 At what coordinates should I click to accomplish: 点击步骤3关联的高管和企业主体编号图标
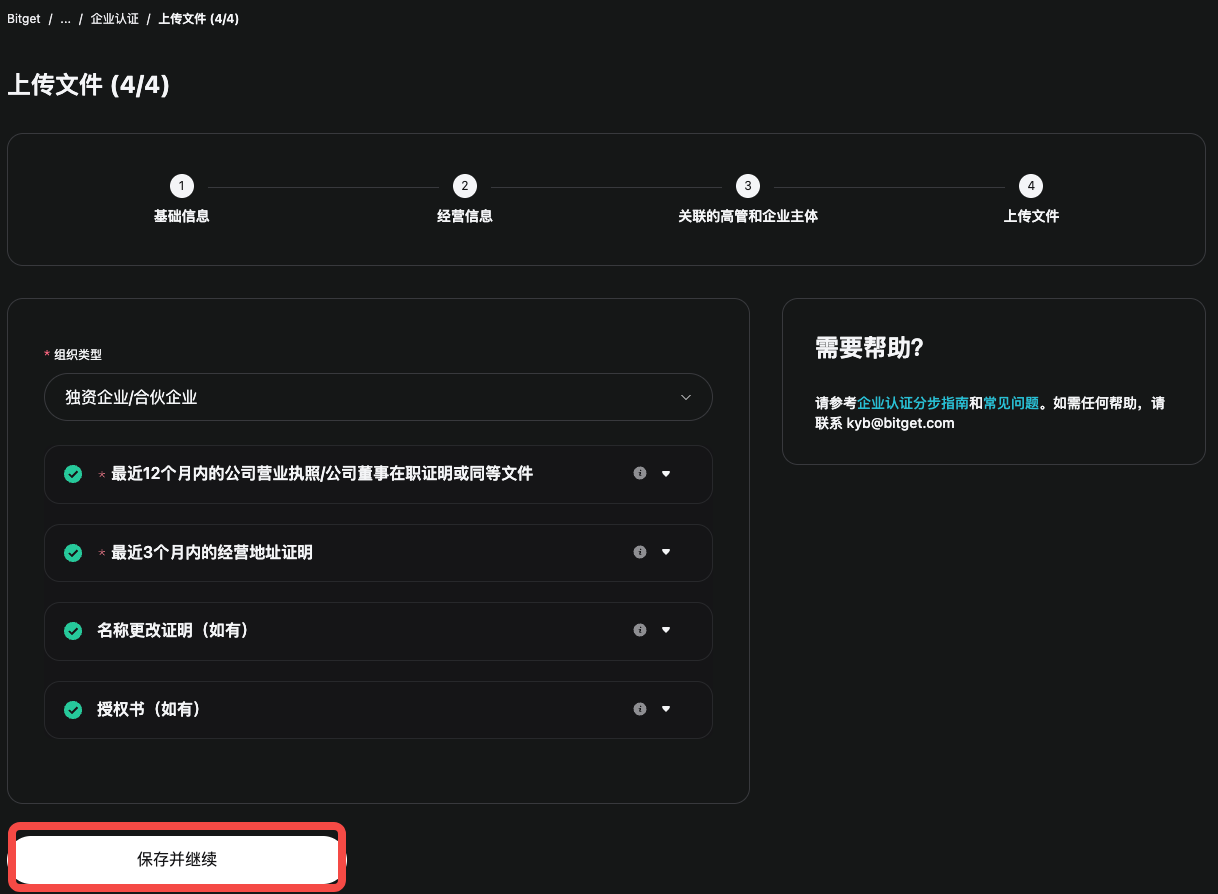748,185
